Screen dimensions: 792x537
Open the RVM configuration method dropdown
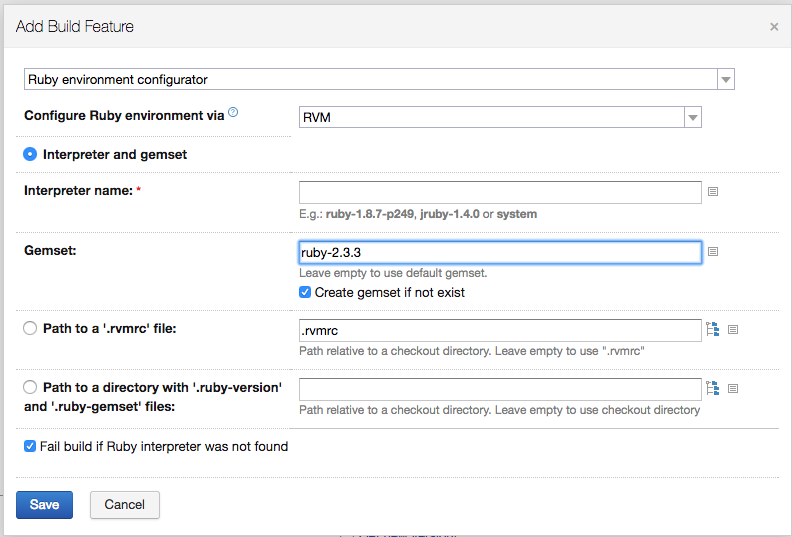pyautogui.click(x=500, y=117)
